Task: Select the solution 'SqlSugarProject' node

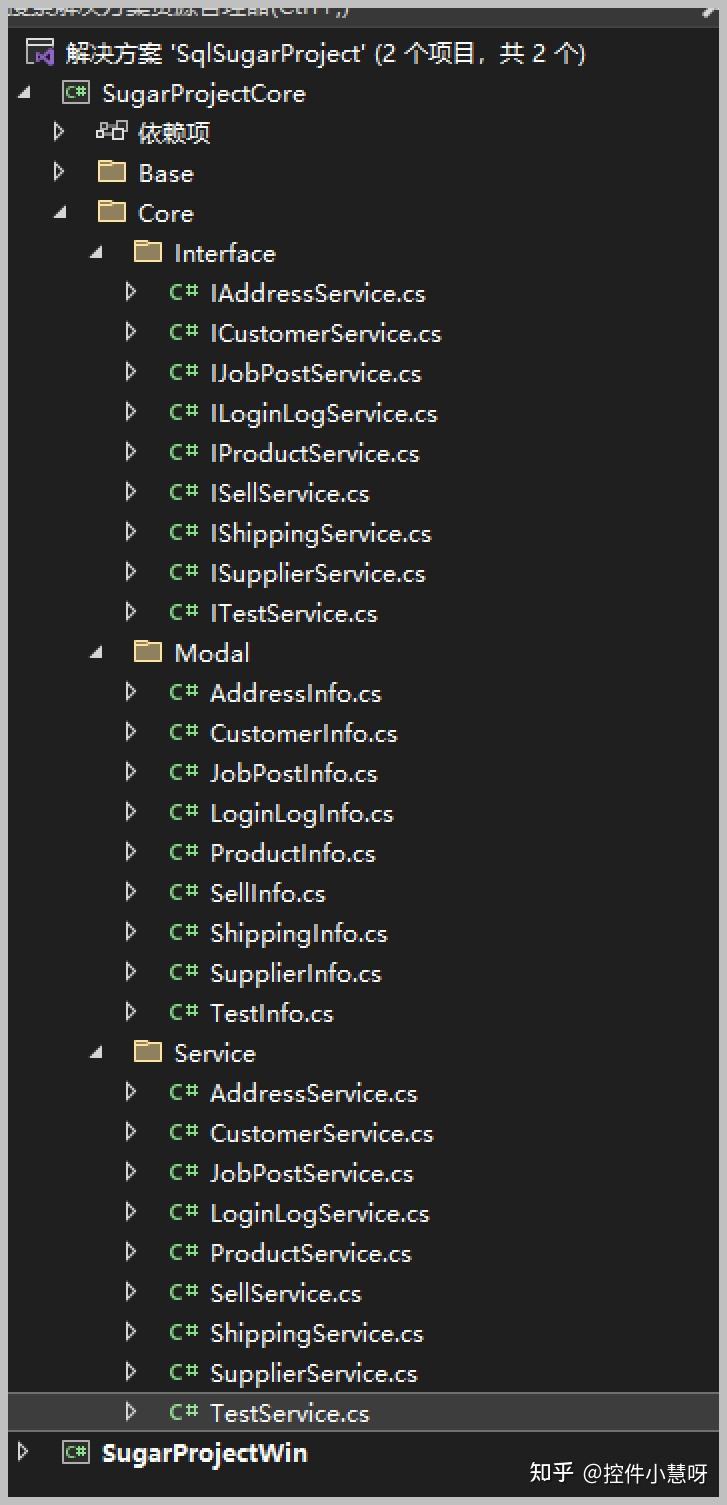Action: [325, 53]
